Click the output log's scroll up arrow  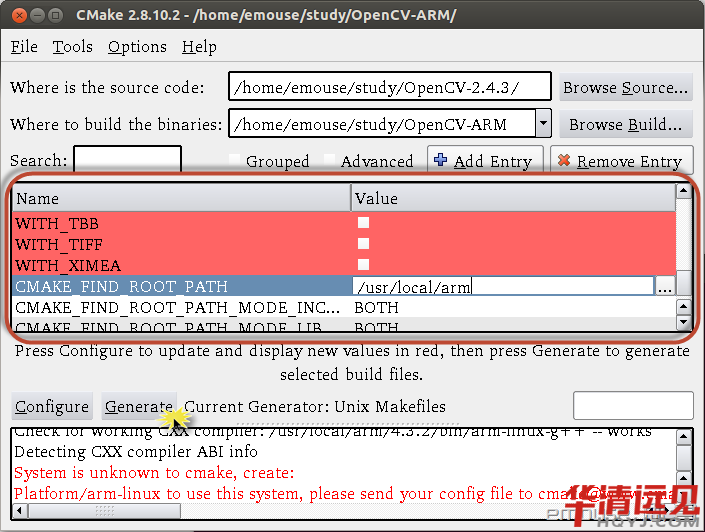point(684,436)
